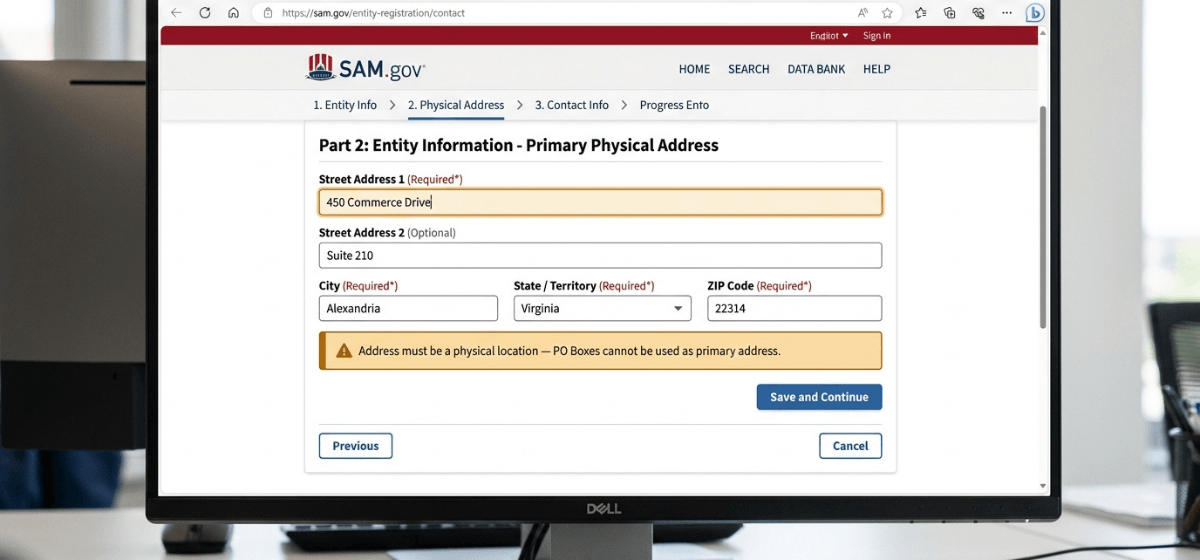Click the Part 2 Entity Information heading
This screenshot has height=560, width=1200.
tap(519, 145)
